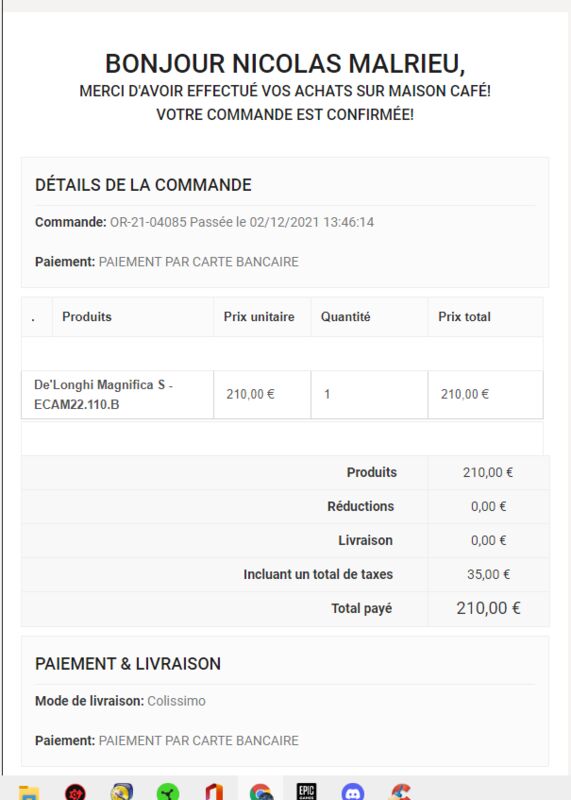Open the red gear app in taskbar
Screen dimensions: 571x800
pyautogui.click(x=76, y=793)
